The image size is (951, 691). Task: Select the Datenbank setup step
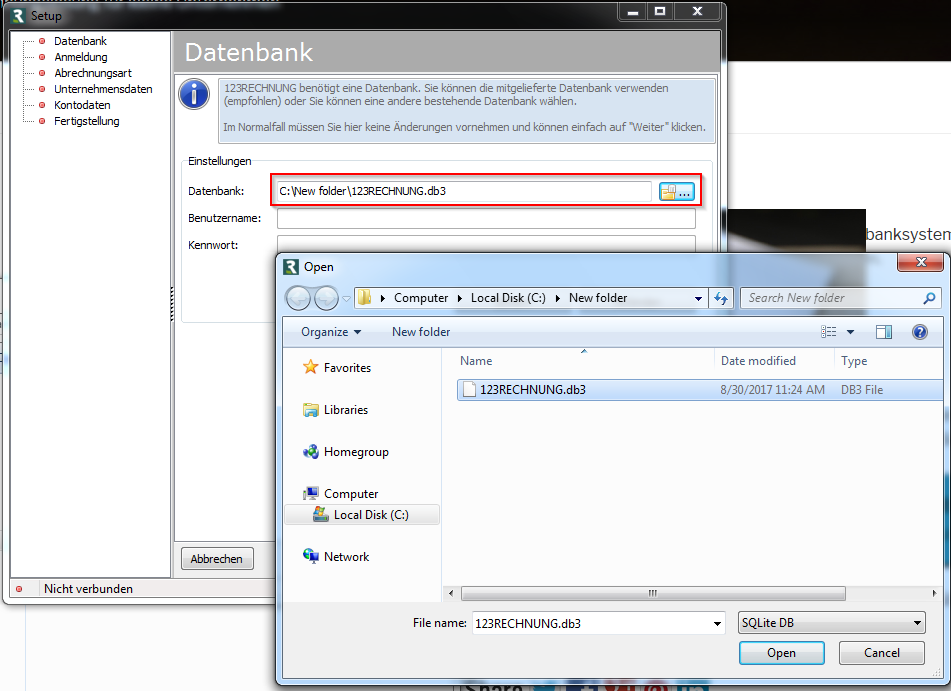[x=80, y=41]
